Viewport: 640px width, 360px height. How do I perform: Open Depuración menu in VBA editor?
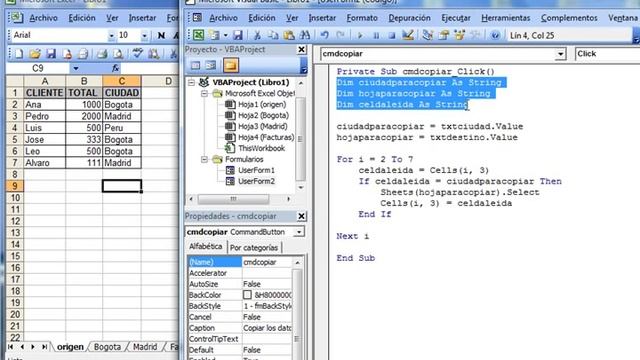point(409,18)
